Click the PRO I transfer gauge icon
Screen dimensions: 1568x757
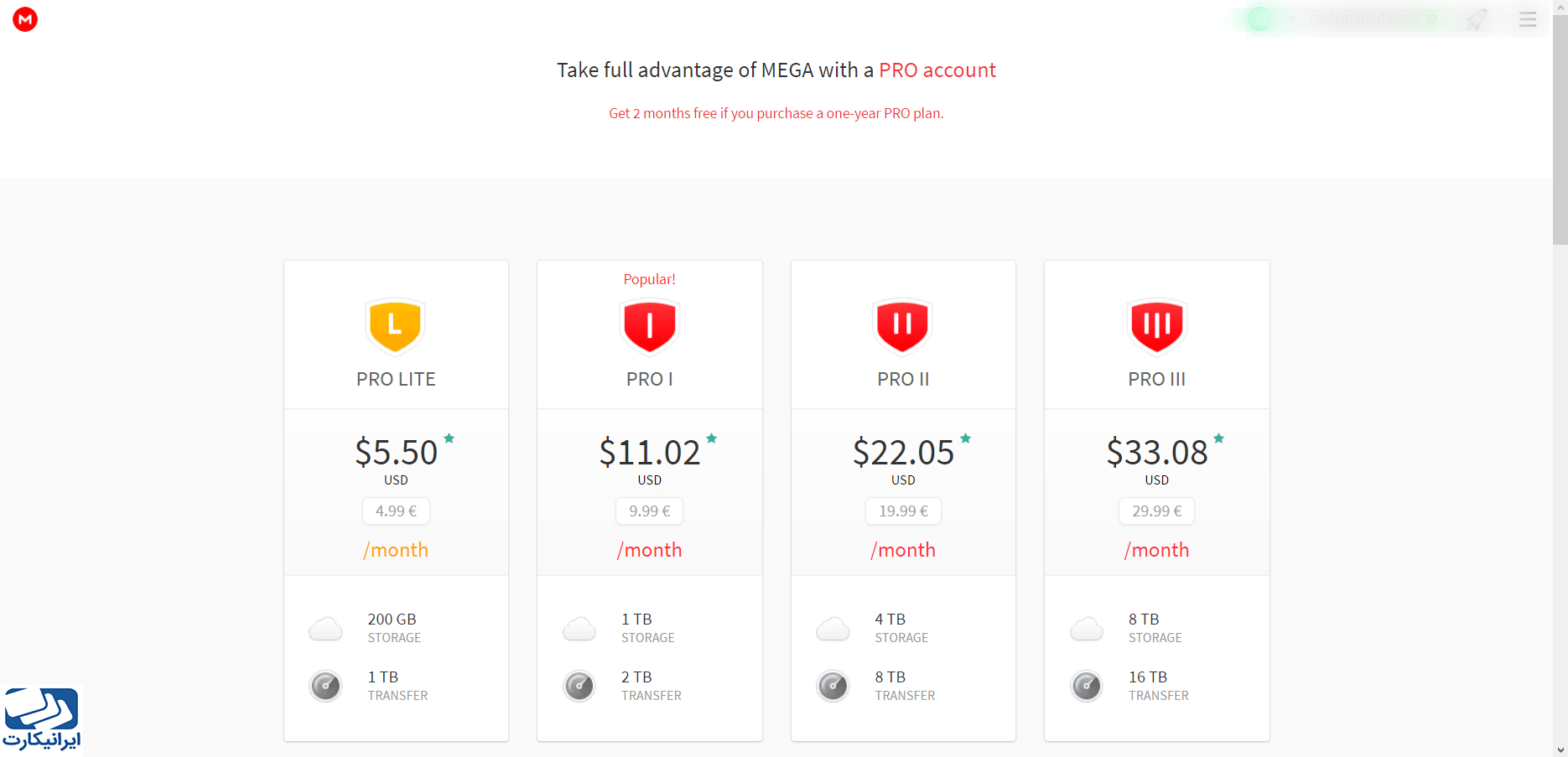(579, 686)
